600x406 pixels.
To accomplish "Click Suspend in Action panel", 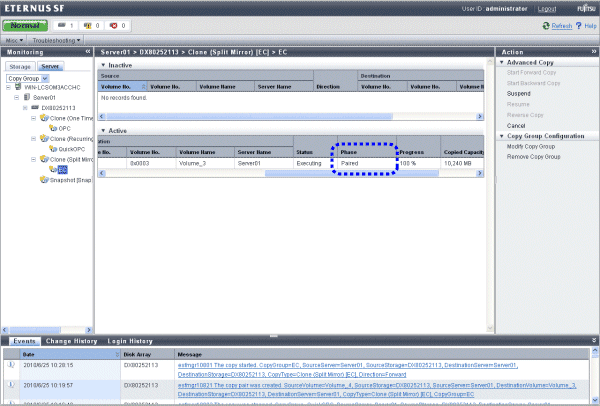I will point(518,94).
